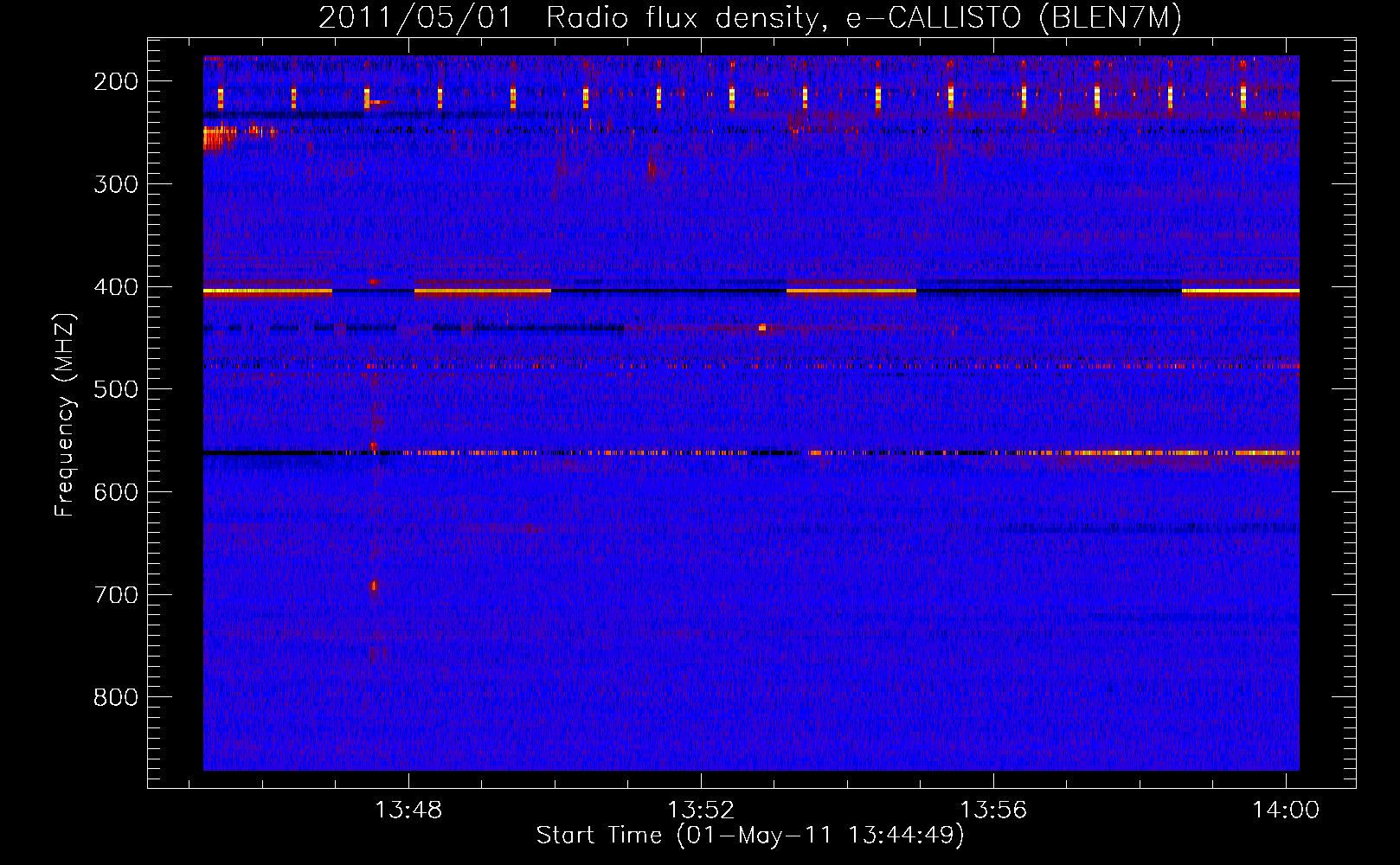The width and height of the screenshot is (1400, 865).
Task: Click the 13:56 time tick label
Action: tap(993, 810)
